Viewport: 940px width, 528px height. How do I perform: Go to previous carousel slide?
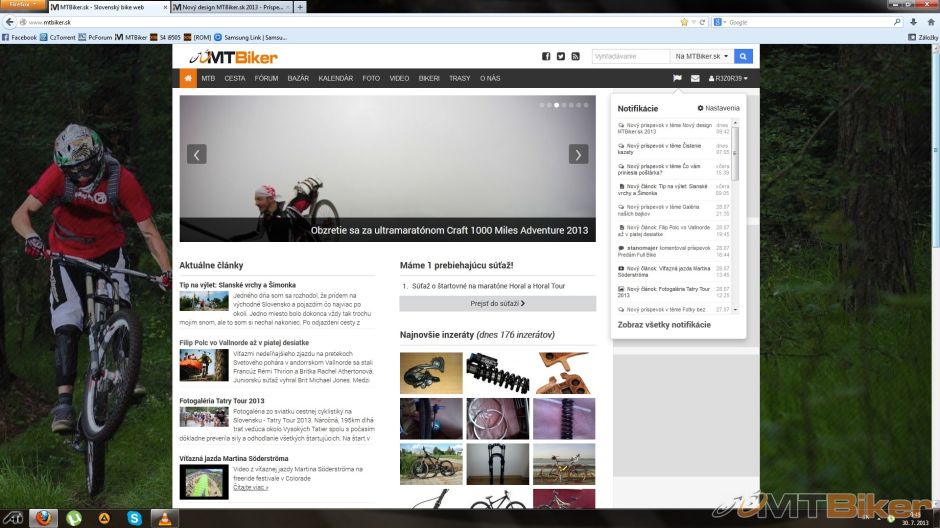coord(197,154)
